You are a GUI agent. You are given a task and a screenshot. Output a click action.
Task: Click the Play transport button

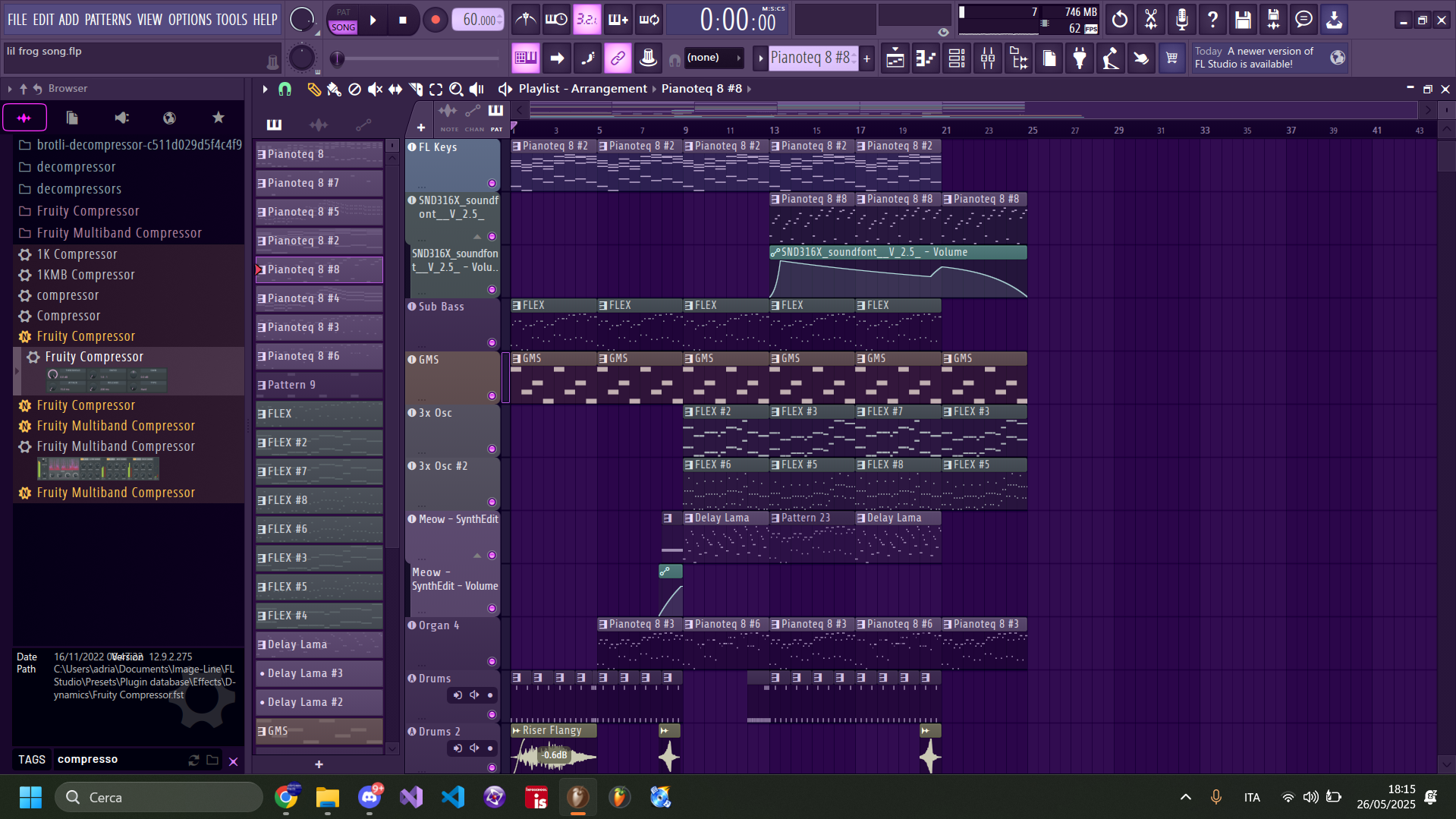pos(373,20)
